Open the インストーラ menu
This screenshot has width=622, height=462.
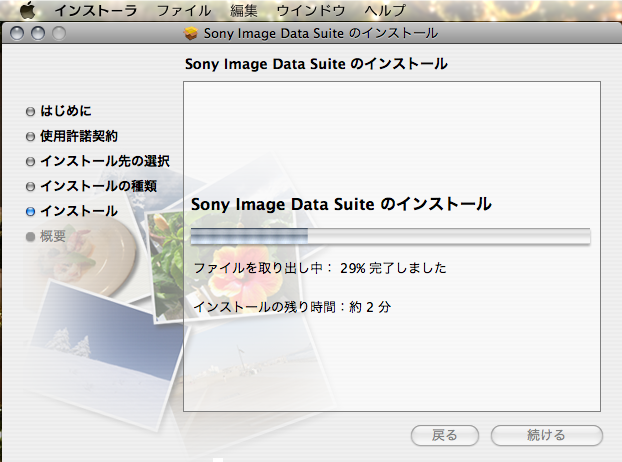click(95, 11)
